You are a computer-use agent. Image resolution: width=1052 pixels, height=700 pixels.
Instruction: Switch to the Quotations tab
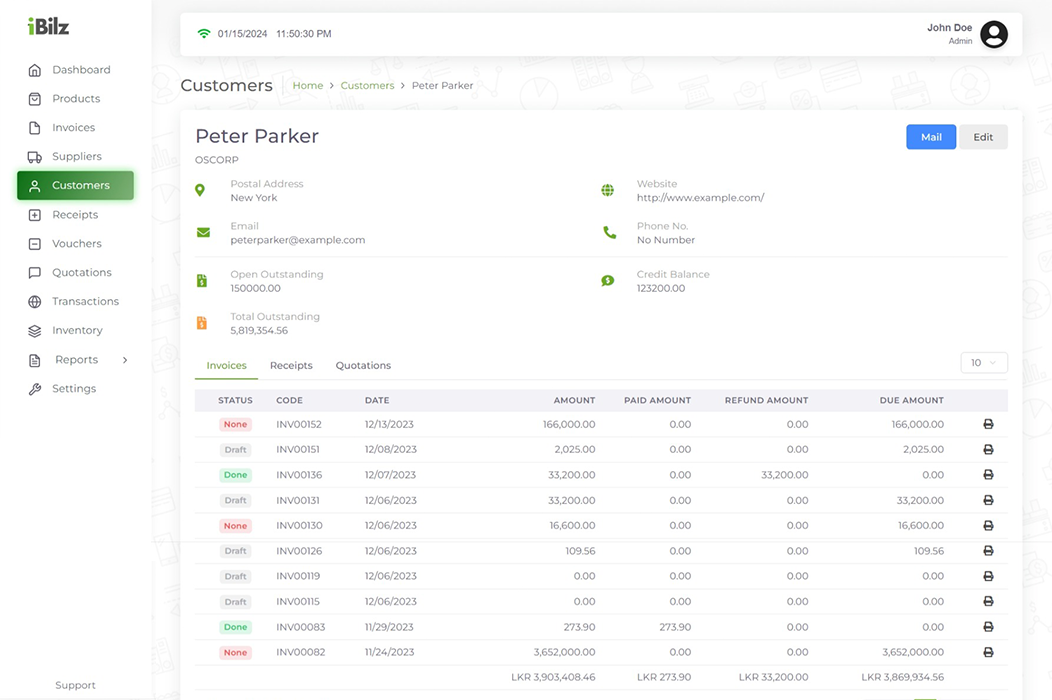click(363, 366)
